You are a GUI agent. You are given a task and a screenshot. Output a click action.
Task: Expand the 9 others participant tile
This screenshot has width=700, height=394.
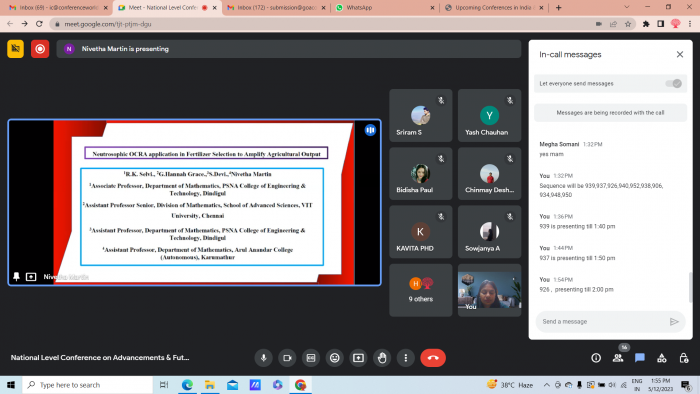(x=421, y=290)
